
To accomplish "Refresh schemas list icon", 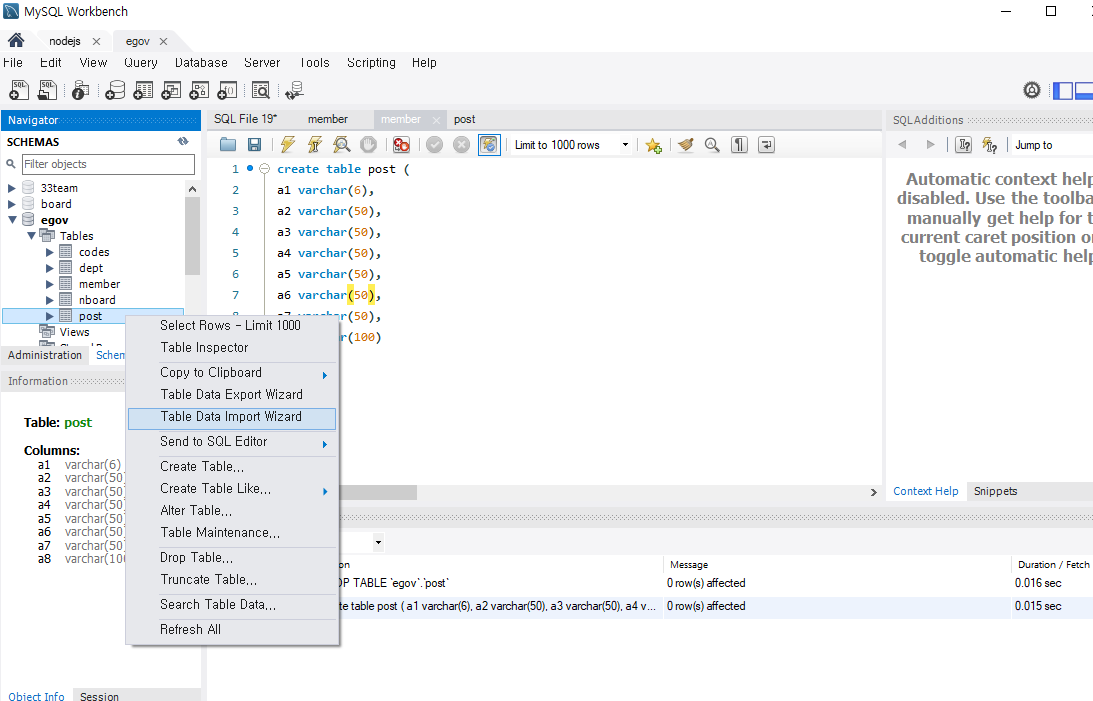I will coord(183,141).
